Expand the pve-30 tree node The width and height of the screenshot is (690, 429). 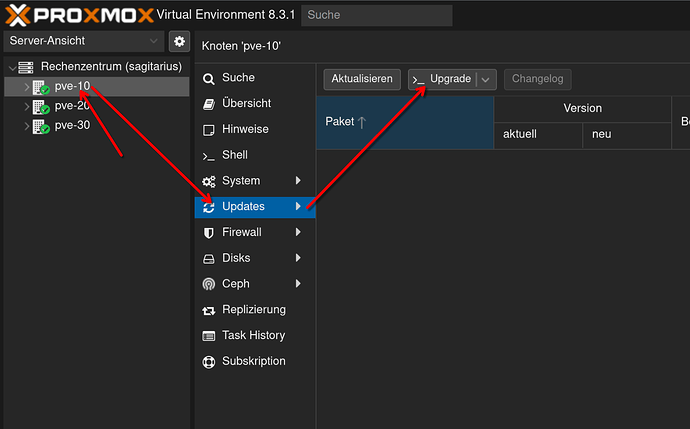click(26, 127)
